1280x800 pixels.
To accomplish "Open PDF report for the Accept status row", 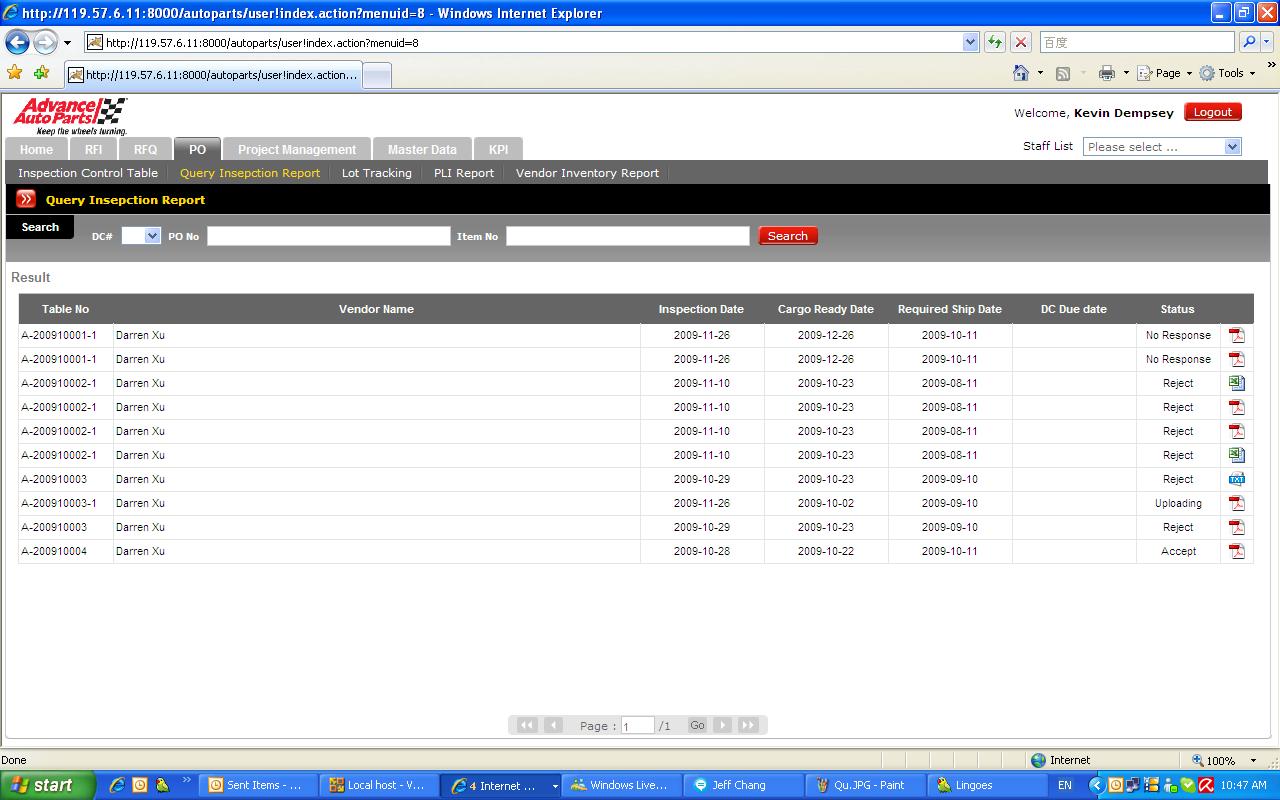I will 1236,551.
